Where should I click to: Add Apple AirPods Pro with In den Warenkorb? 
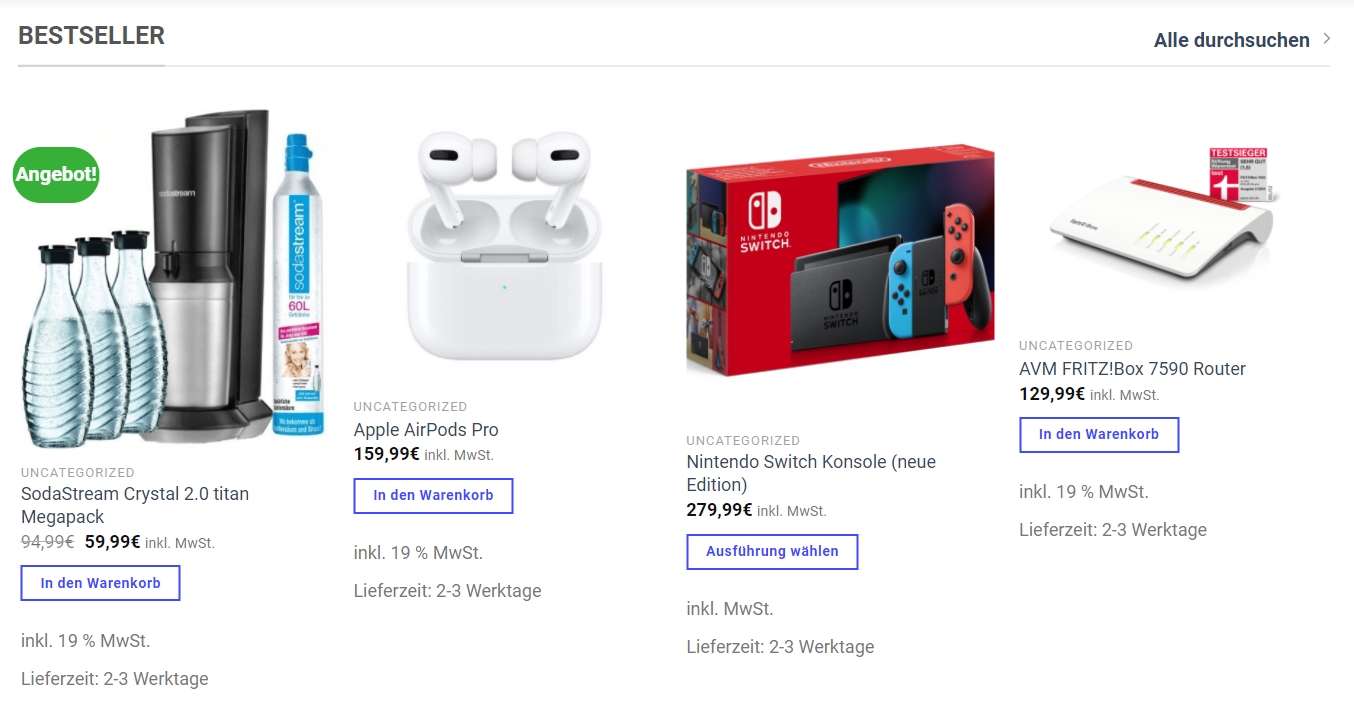[x=433, y=496]
